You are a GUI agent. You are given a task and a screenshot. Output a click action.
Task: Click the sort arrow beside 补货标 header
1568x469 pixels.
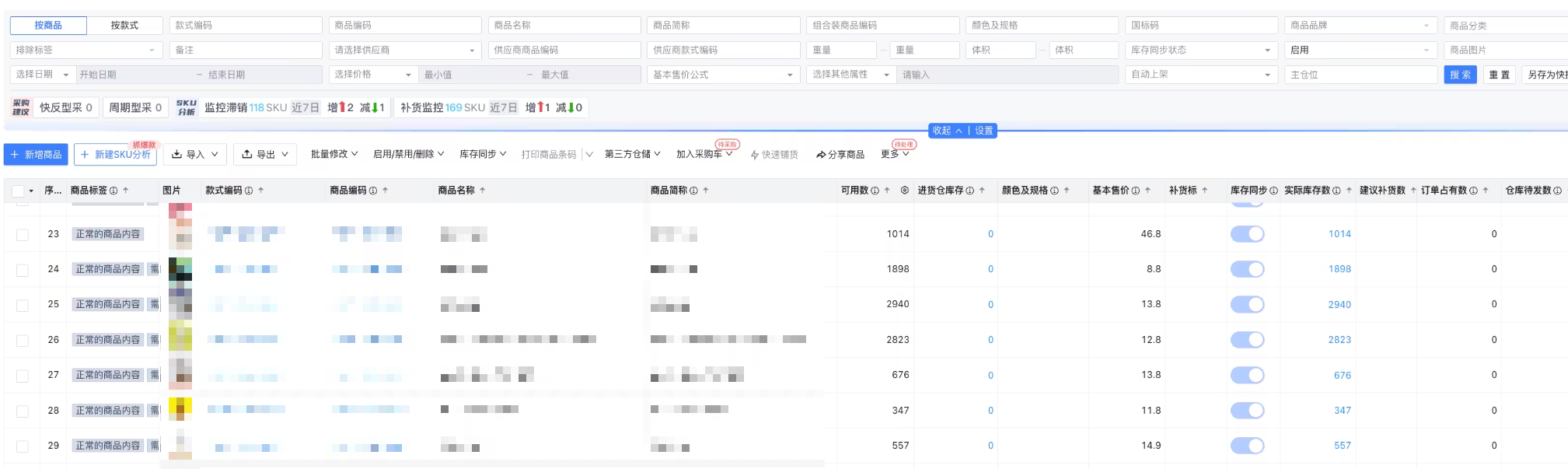[1205, 191]
